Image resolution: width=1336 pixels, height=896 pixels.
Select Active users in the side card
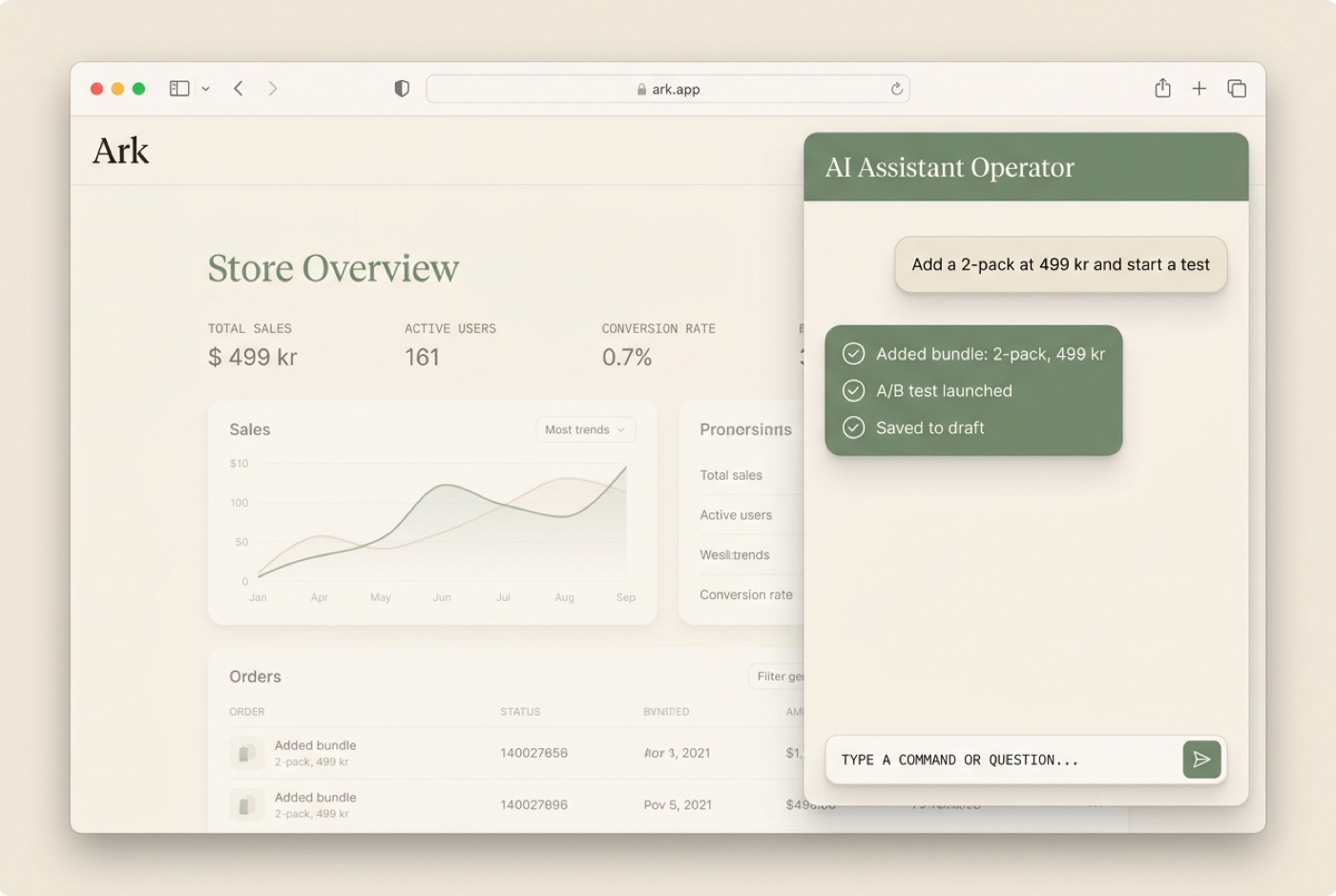click(x=736, y=515)
